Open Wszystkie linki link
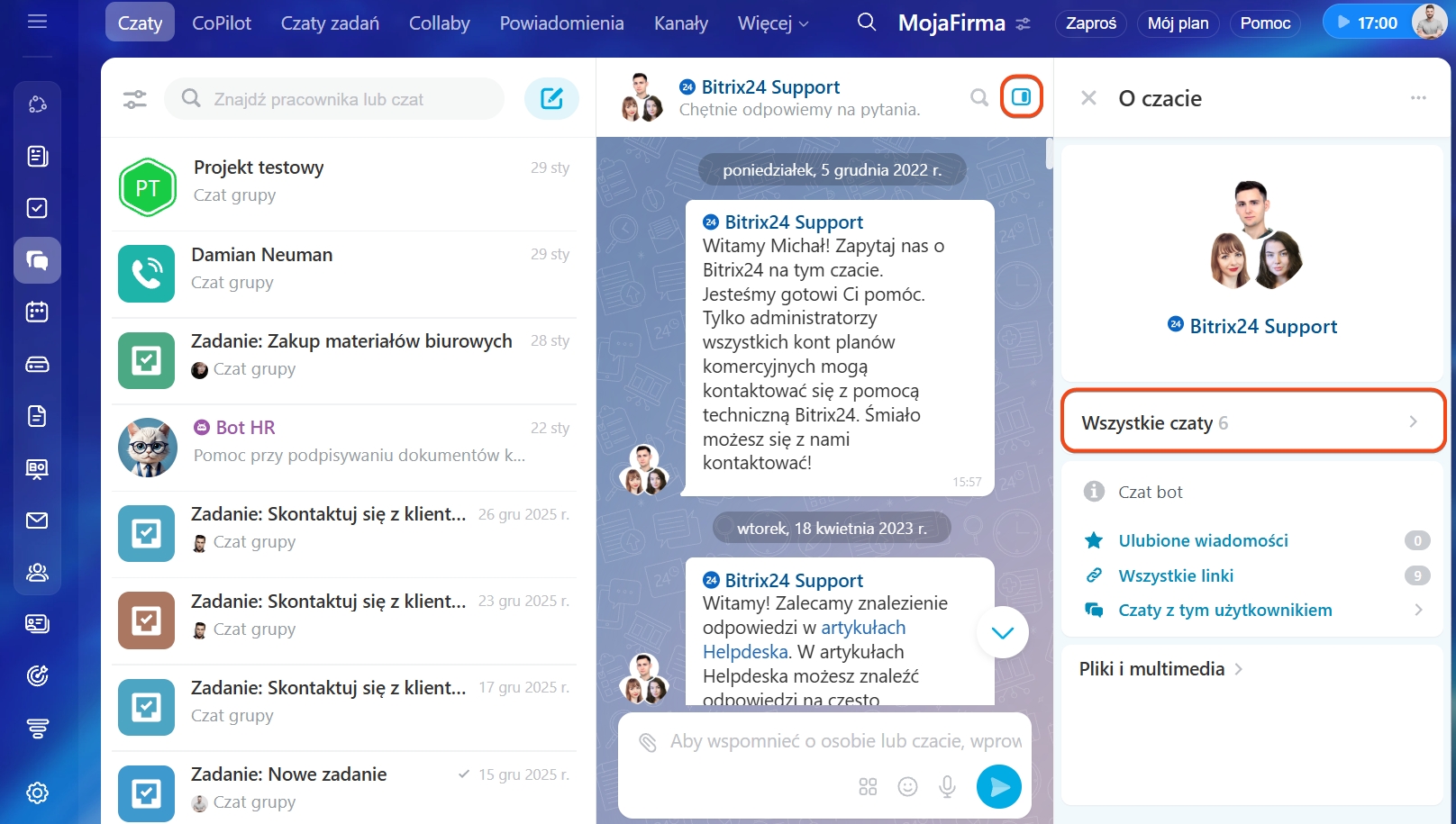This screenshot has width=1456, height=824. (x=1176, y=575)
